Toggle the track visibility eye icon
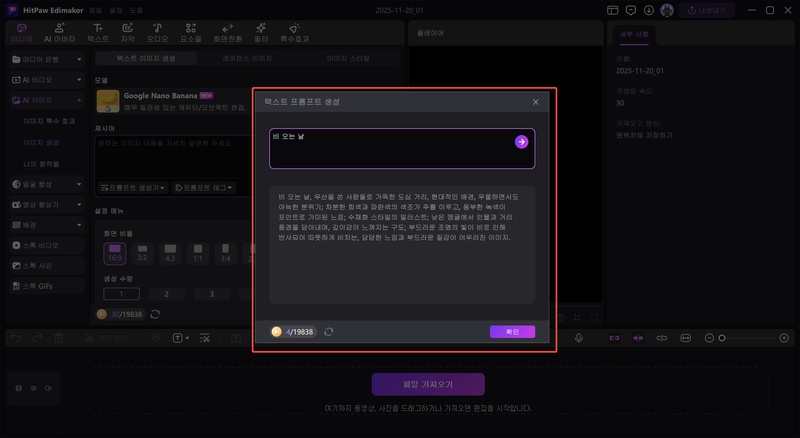 pos(34,388)
